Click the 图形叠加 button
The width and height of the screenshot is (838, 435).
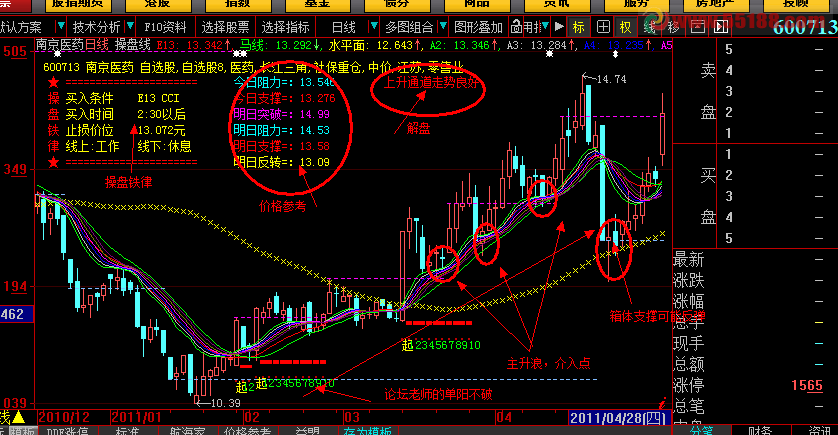point(478,27)
